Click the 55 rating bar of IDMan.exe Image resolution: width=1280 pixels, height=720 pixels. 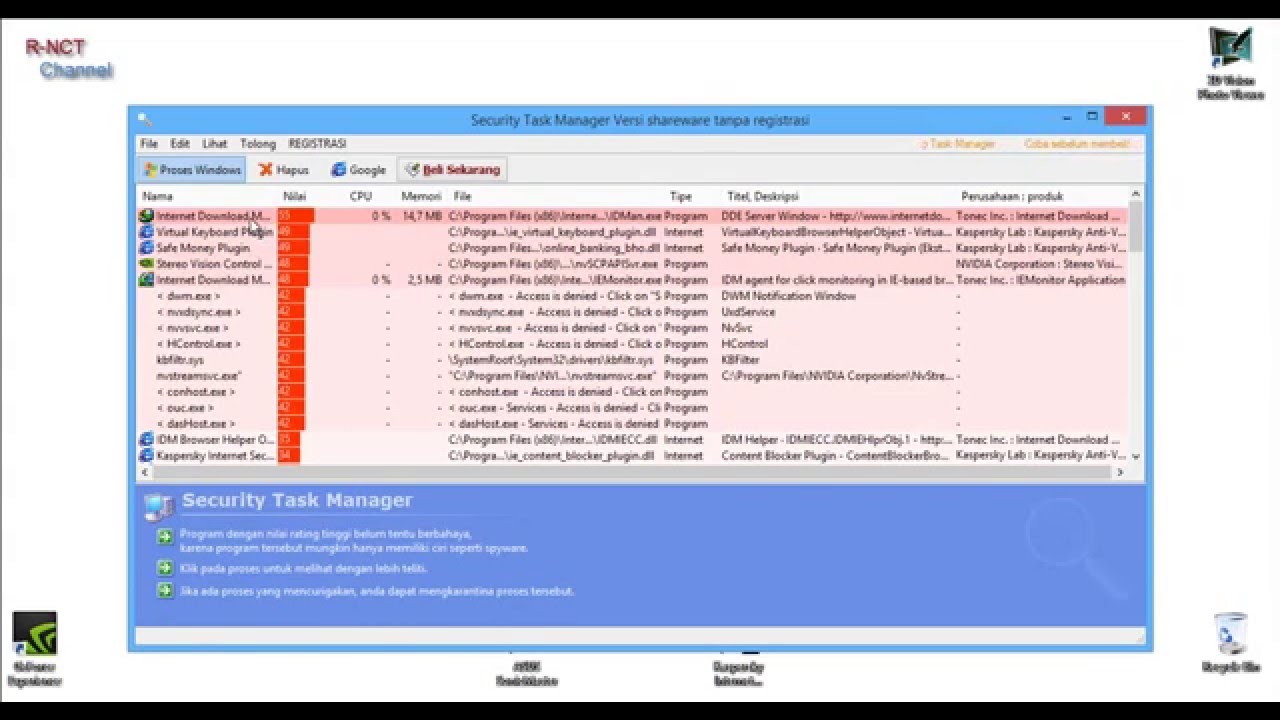[x=296, y=216]
